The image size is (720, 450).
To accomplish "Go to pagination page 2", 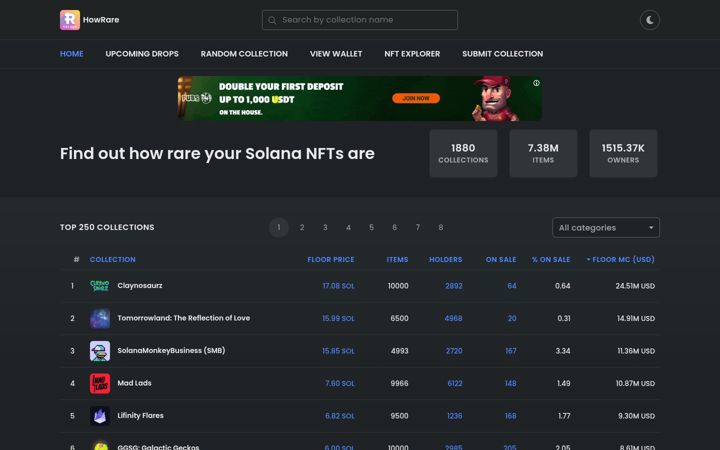I will click(302, 227).
